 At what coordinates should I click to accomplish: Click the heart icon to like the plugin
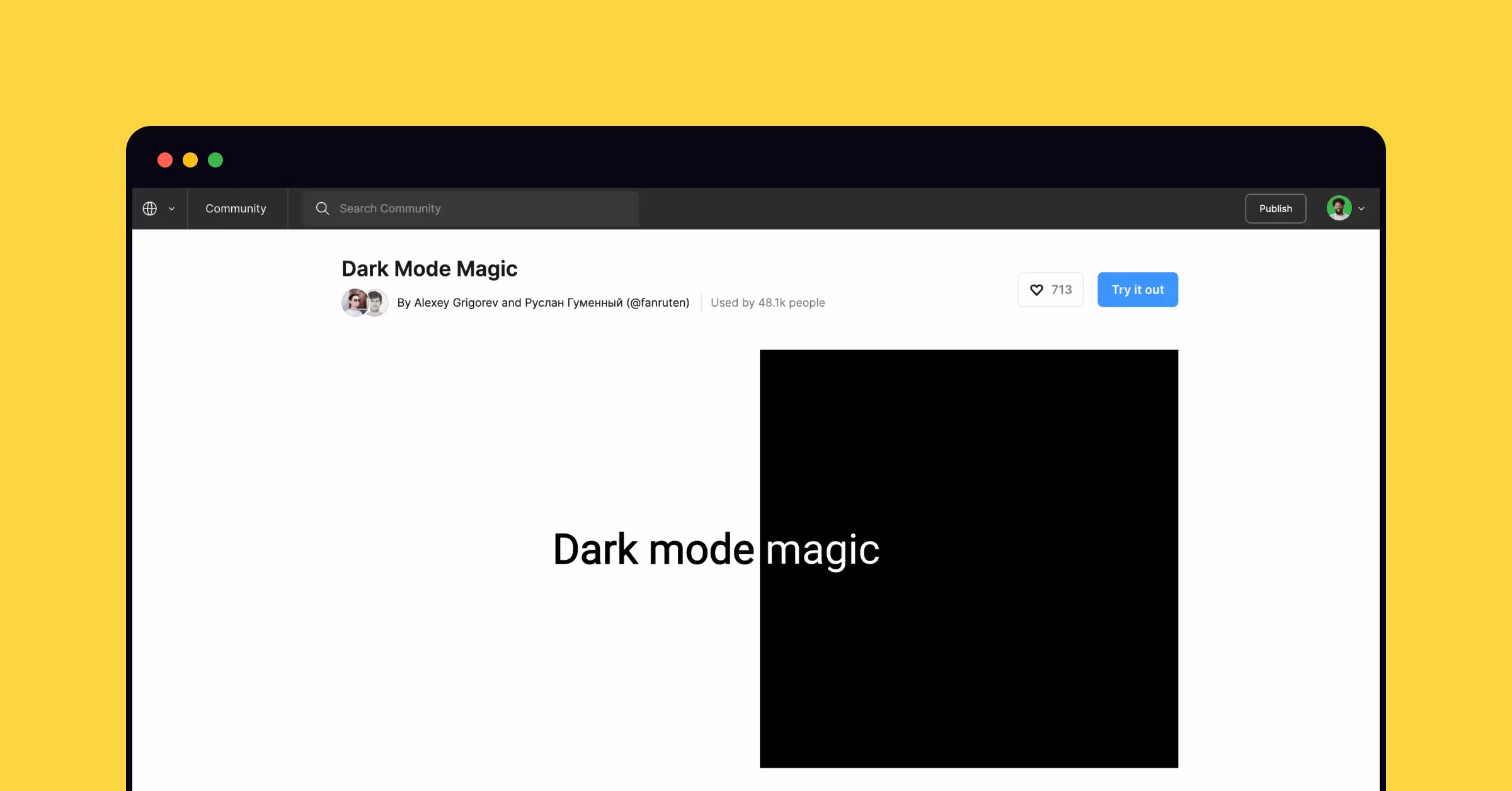point(1036,290)
